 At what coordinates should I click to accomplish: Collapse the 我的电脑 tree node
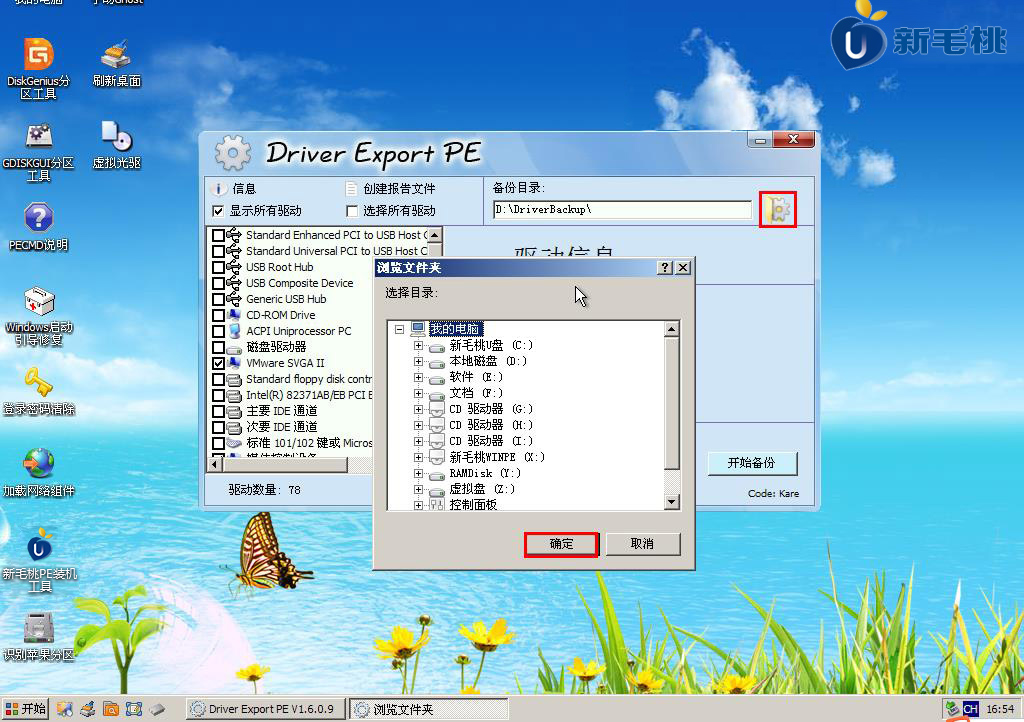(400, 330)
